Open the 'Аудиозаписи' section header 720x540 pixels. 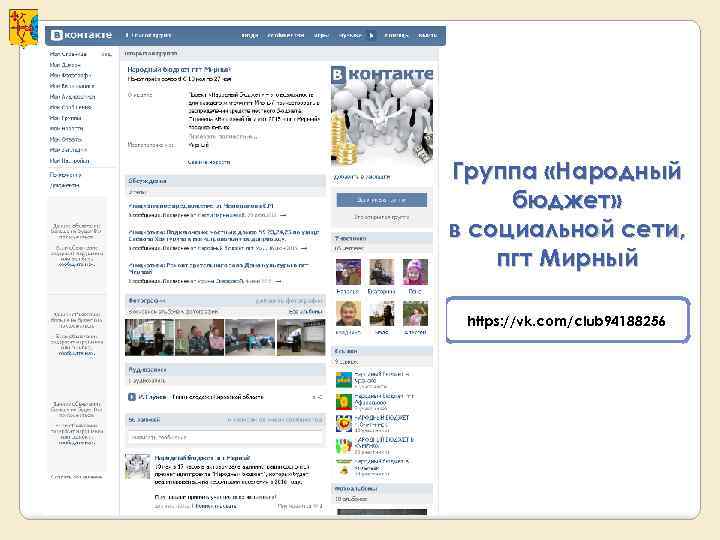pyautogui.click(x=225, y=370)
